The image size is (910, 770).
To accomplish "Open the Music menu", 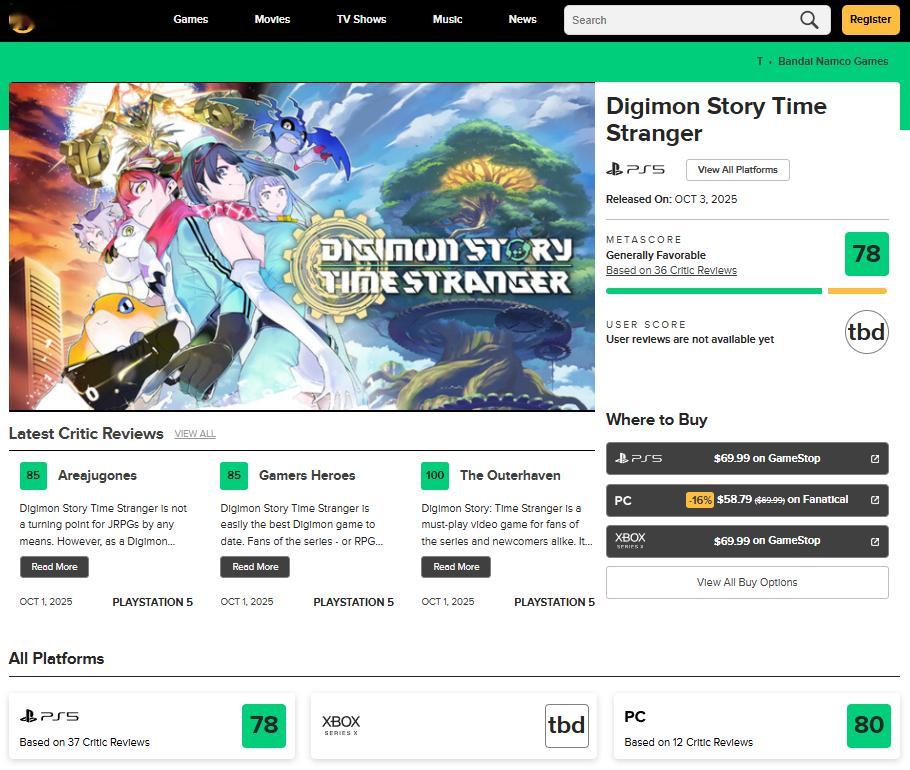I will 447,19.
